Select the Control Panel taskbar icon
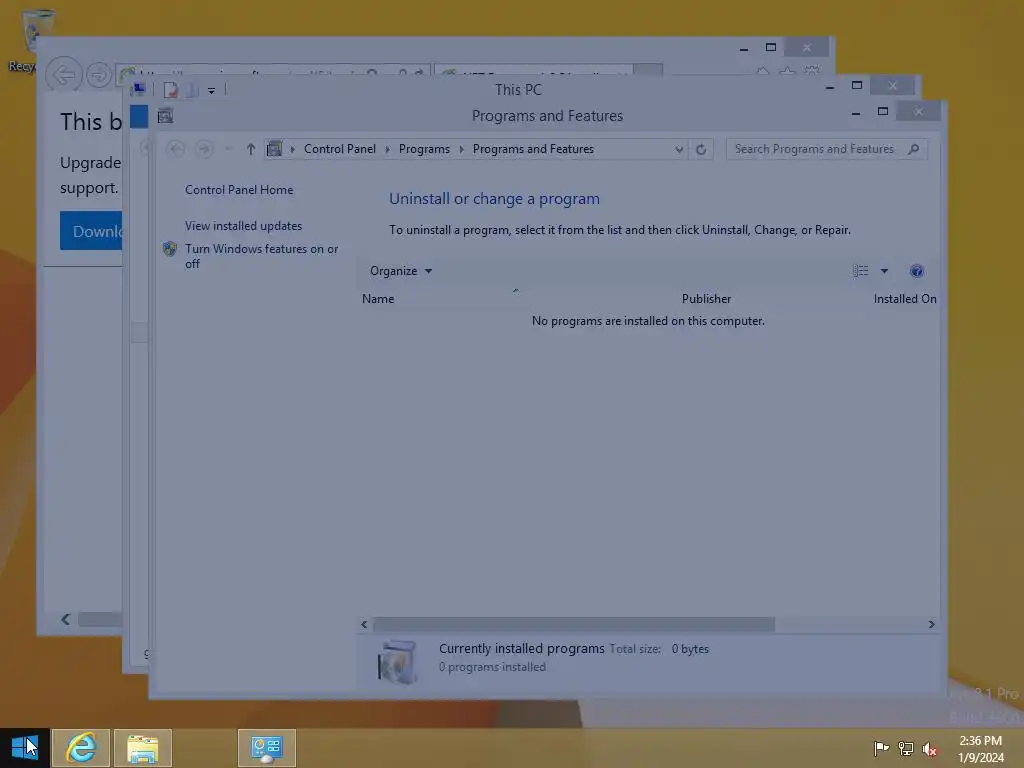The height and width of the screenshot is (768, 1024). [x=266, y=748]
